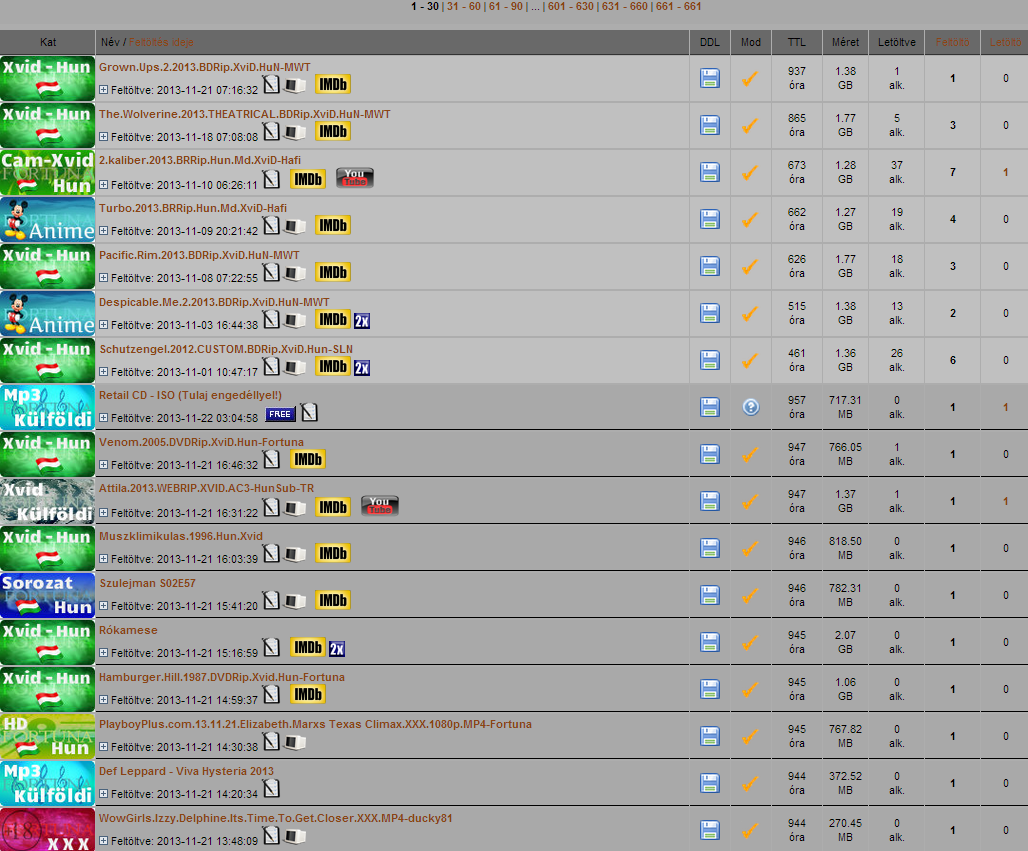Go to last page 661 - 661

[679, 7]
